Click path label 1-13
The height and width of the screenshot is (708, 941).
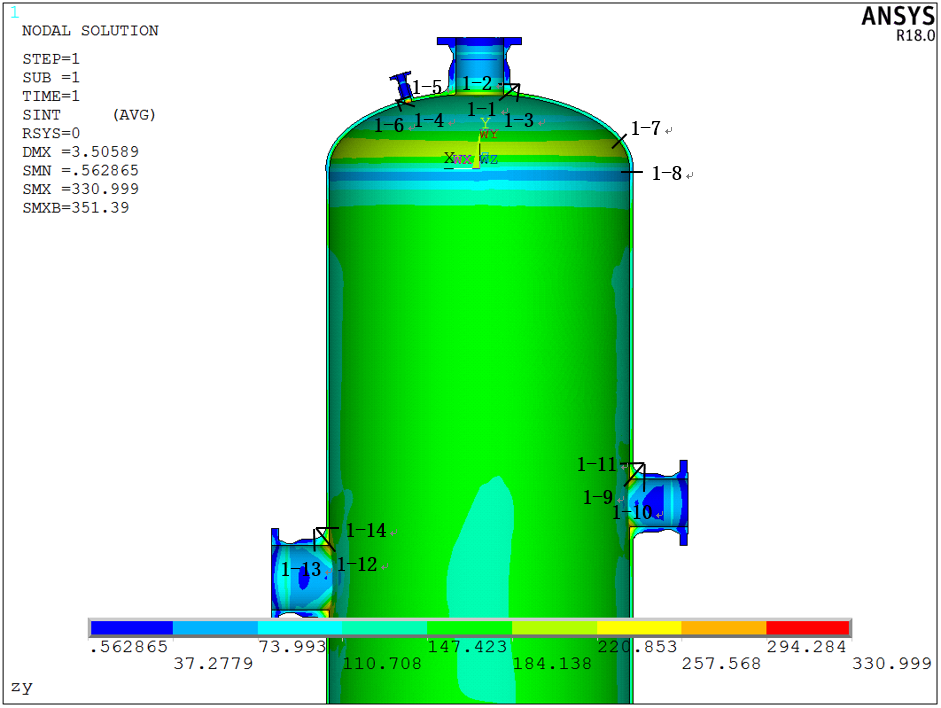[x=301, y=569]
